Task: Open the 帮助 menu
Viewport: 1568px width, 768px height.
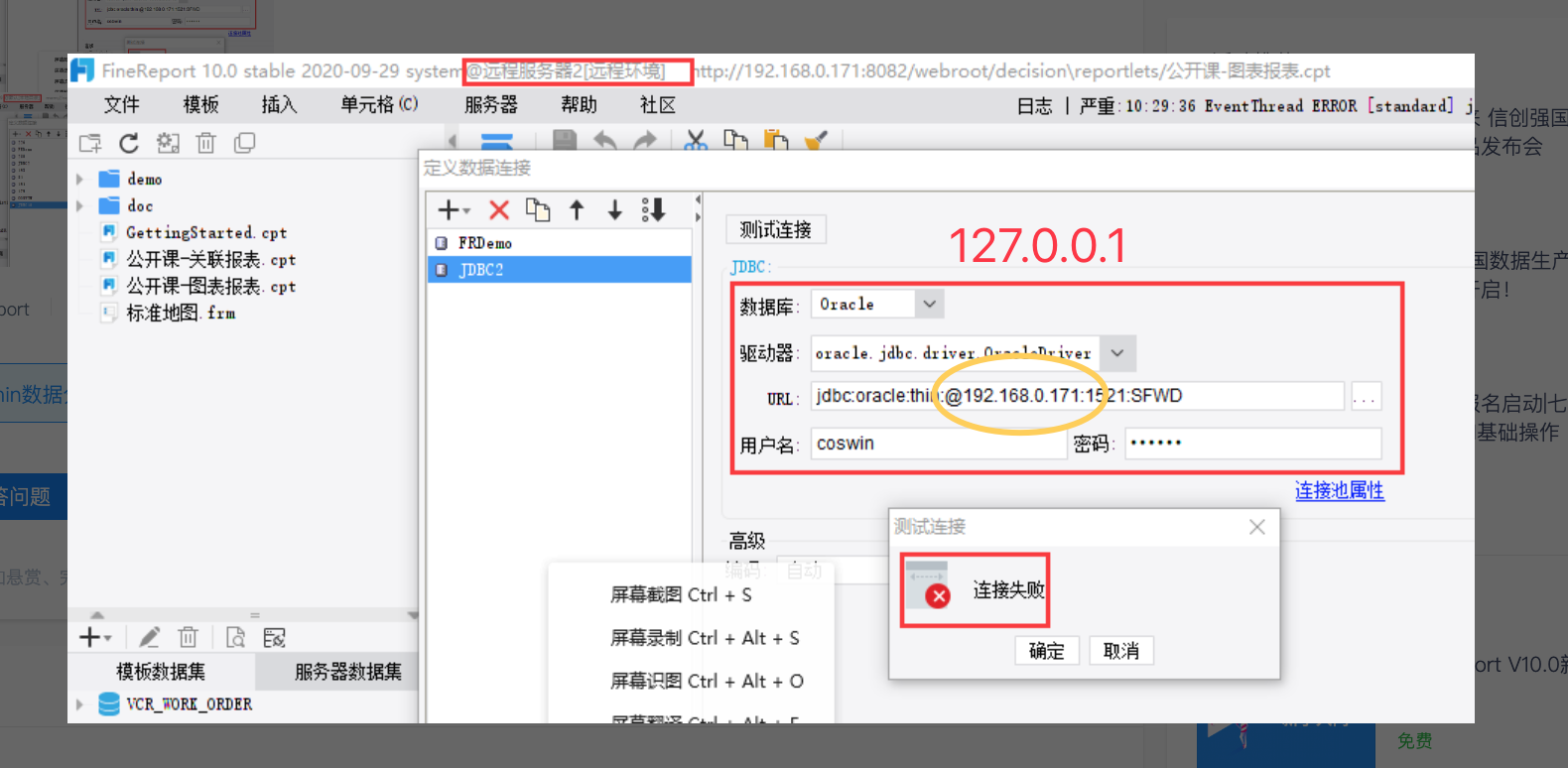Action: coord(579,105)
